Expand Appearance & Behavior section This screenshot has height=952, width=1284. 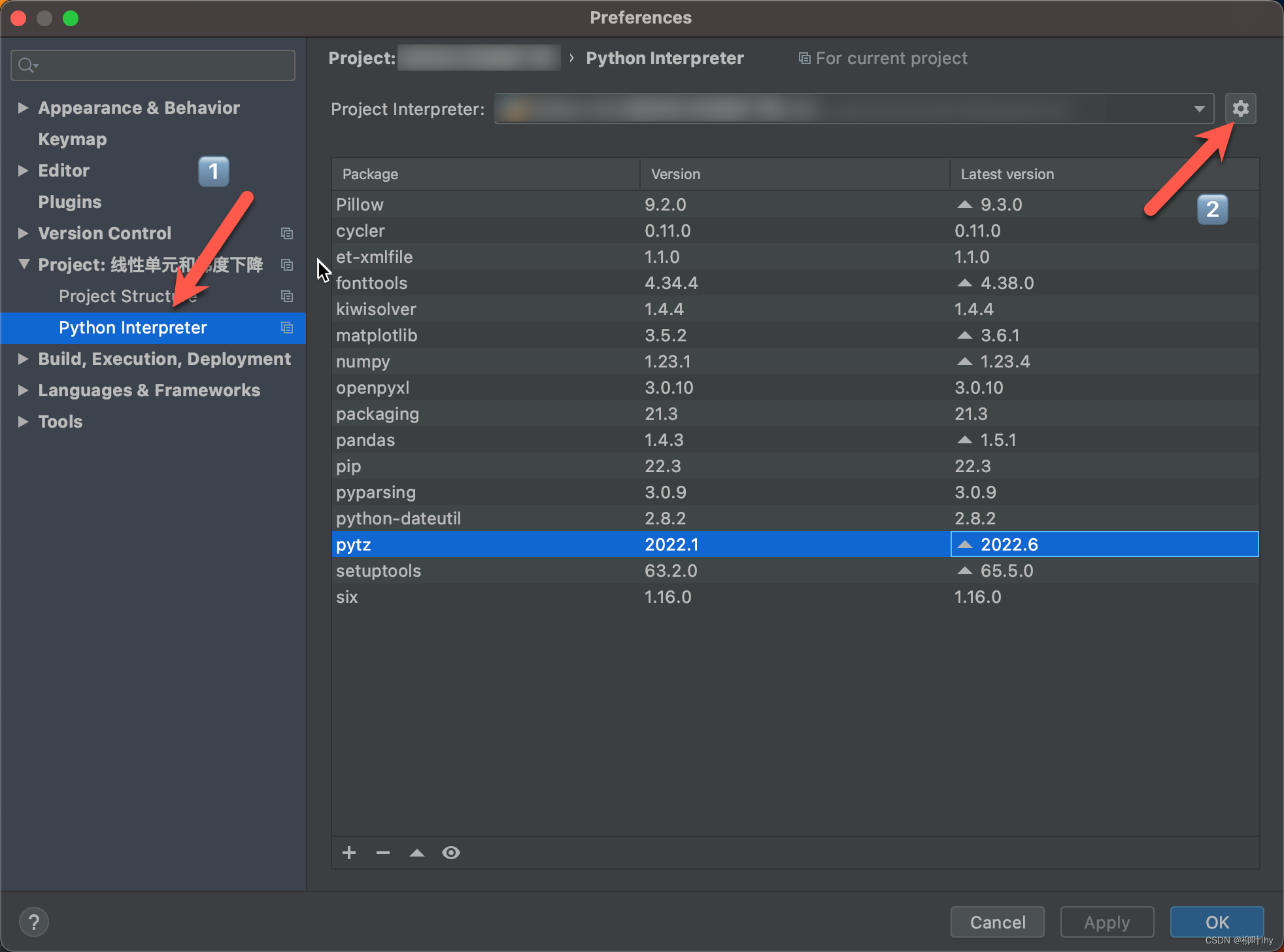click(x=23, y=108)
